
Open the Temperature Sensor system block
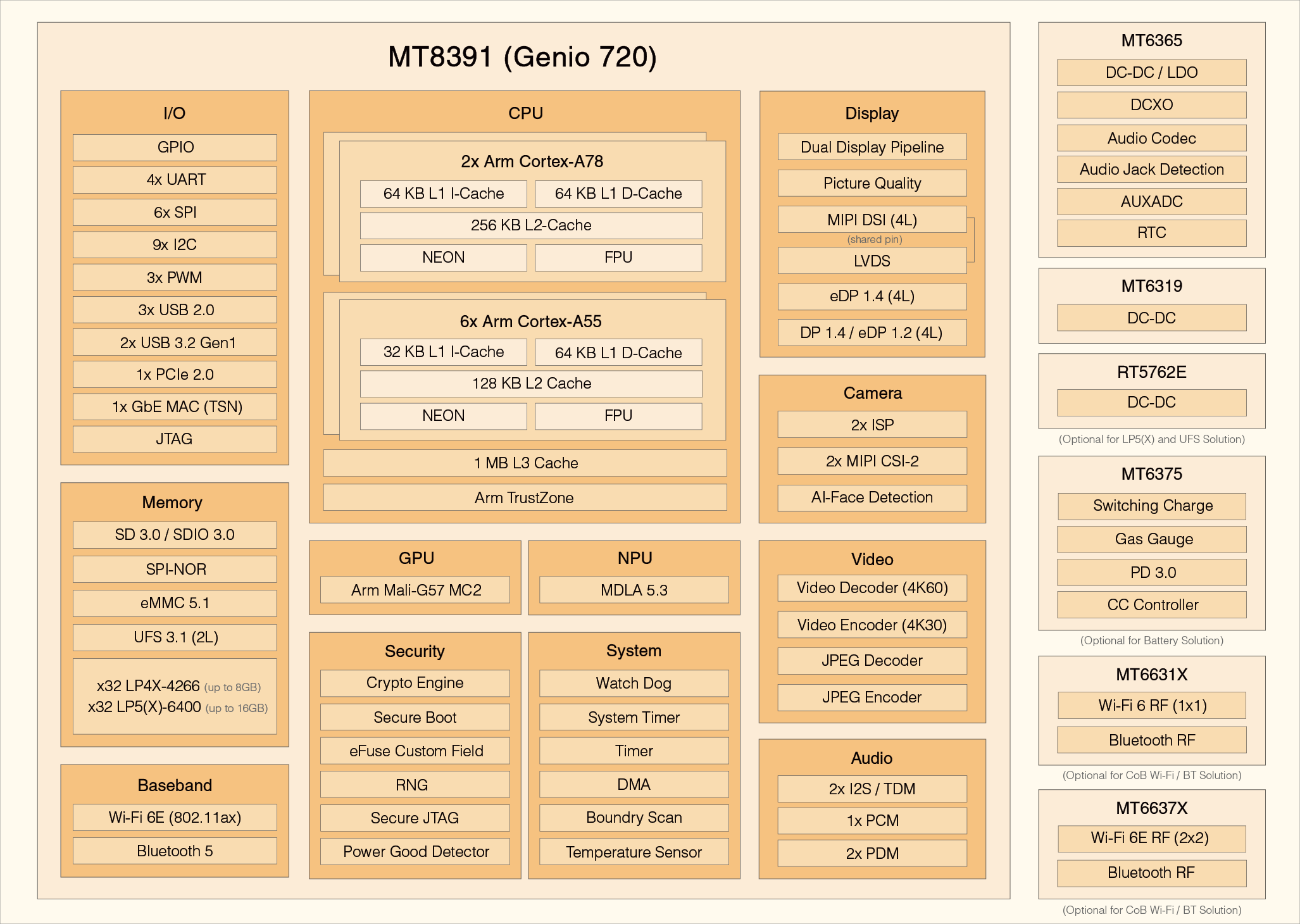pos(634,852)
